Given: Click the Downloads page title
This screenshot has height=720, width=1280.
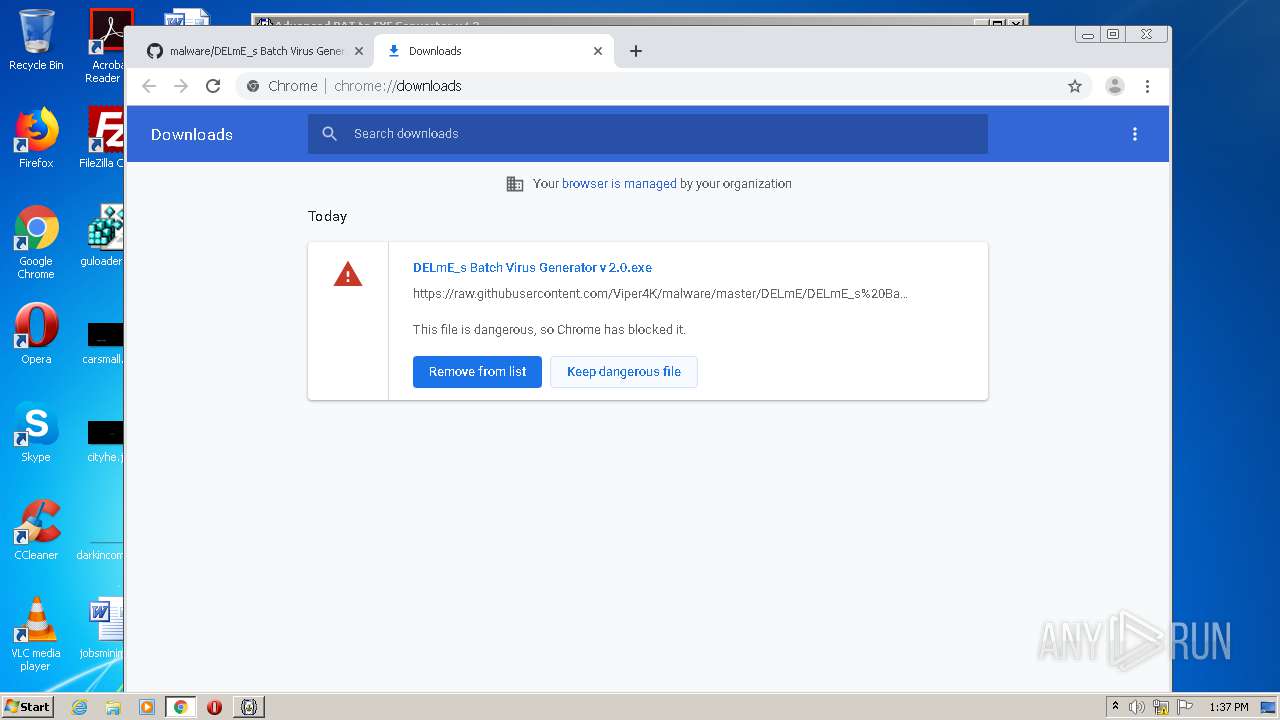Looking at the screenshot, I should pyautogui.click(x=192, y=135).
